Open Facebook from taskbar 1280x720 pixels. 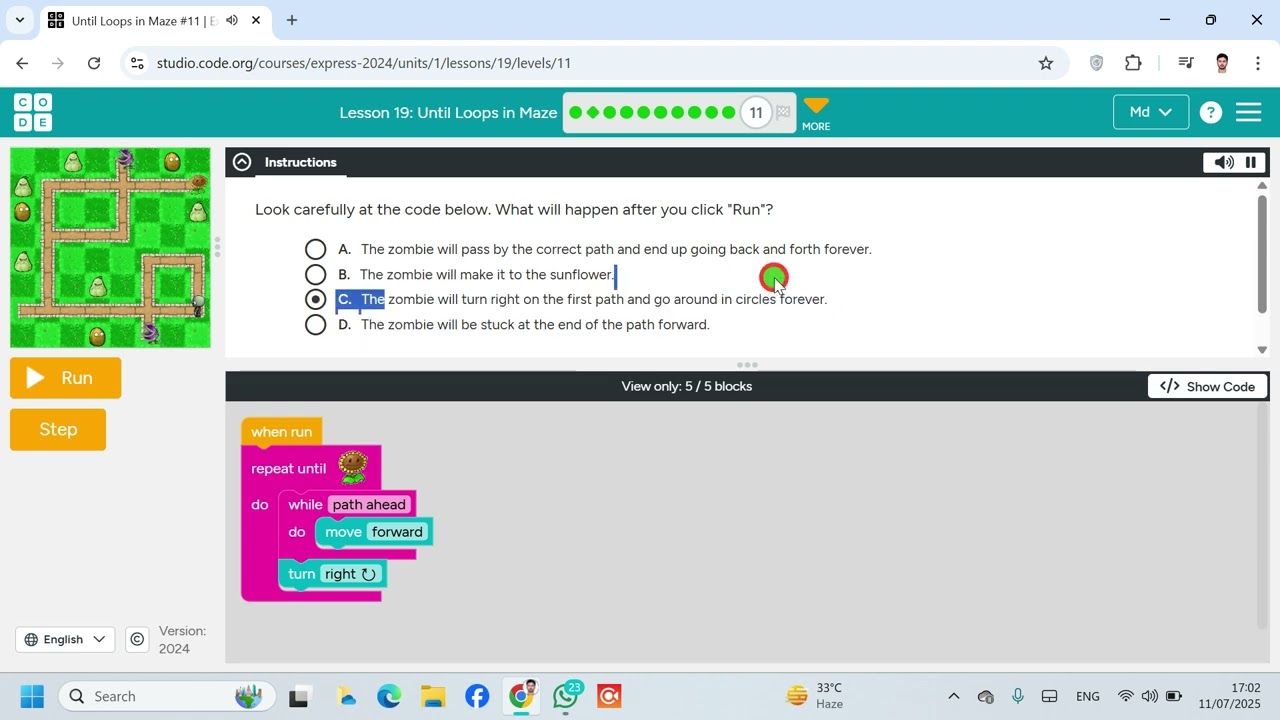[x=477, y=696]
